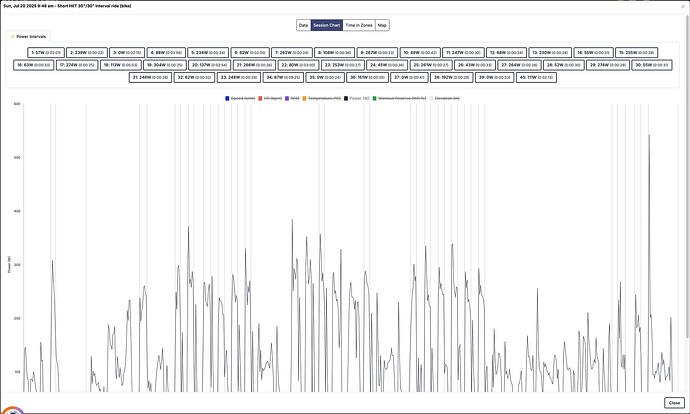Click the circular logo icon at bottom-left
Image resolution: width=690 pixels, height=414 pixels.
coord(12,408)
